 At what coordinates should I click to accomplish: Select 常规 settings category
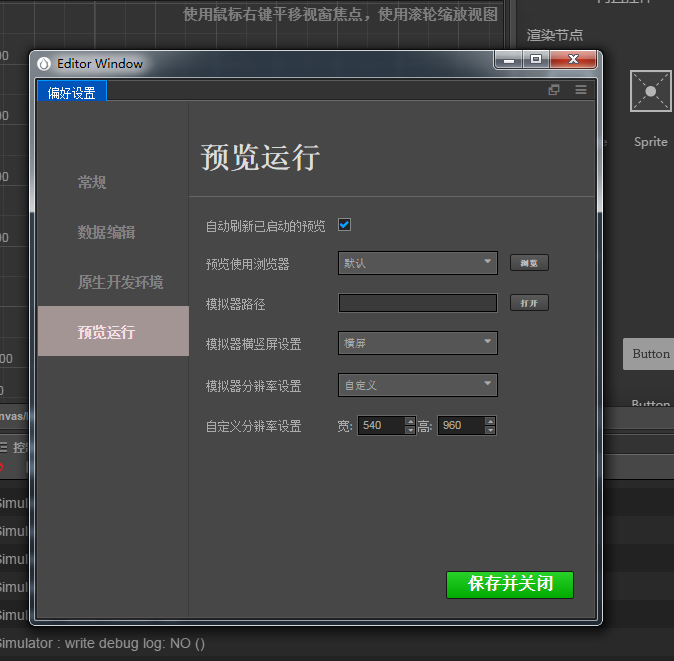coord(92,182)
